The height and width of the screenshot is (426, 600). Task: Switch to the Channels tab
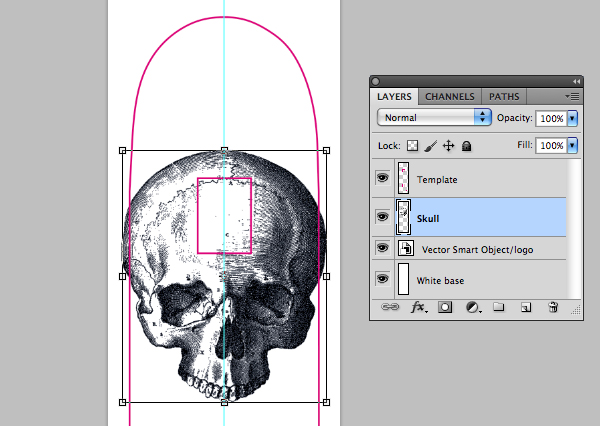[x=450, y=96]
